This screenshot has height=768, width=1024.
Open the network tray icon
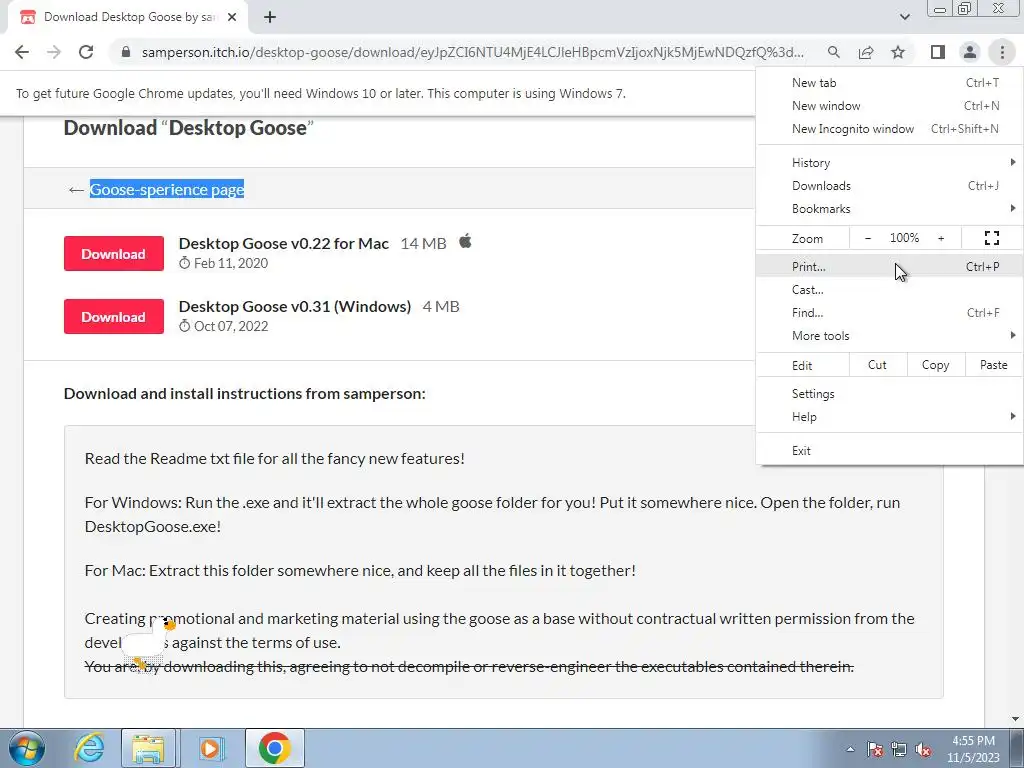pos(899,749)
